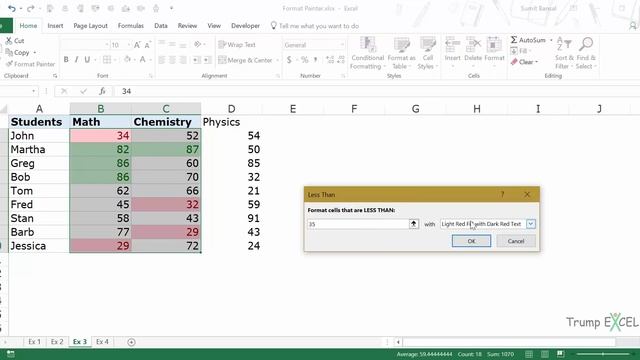Switch to Page Layout view in status bar
This screenshot has height=360, width=640.
tap(545, 354)
